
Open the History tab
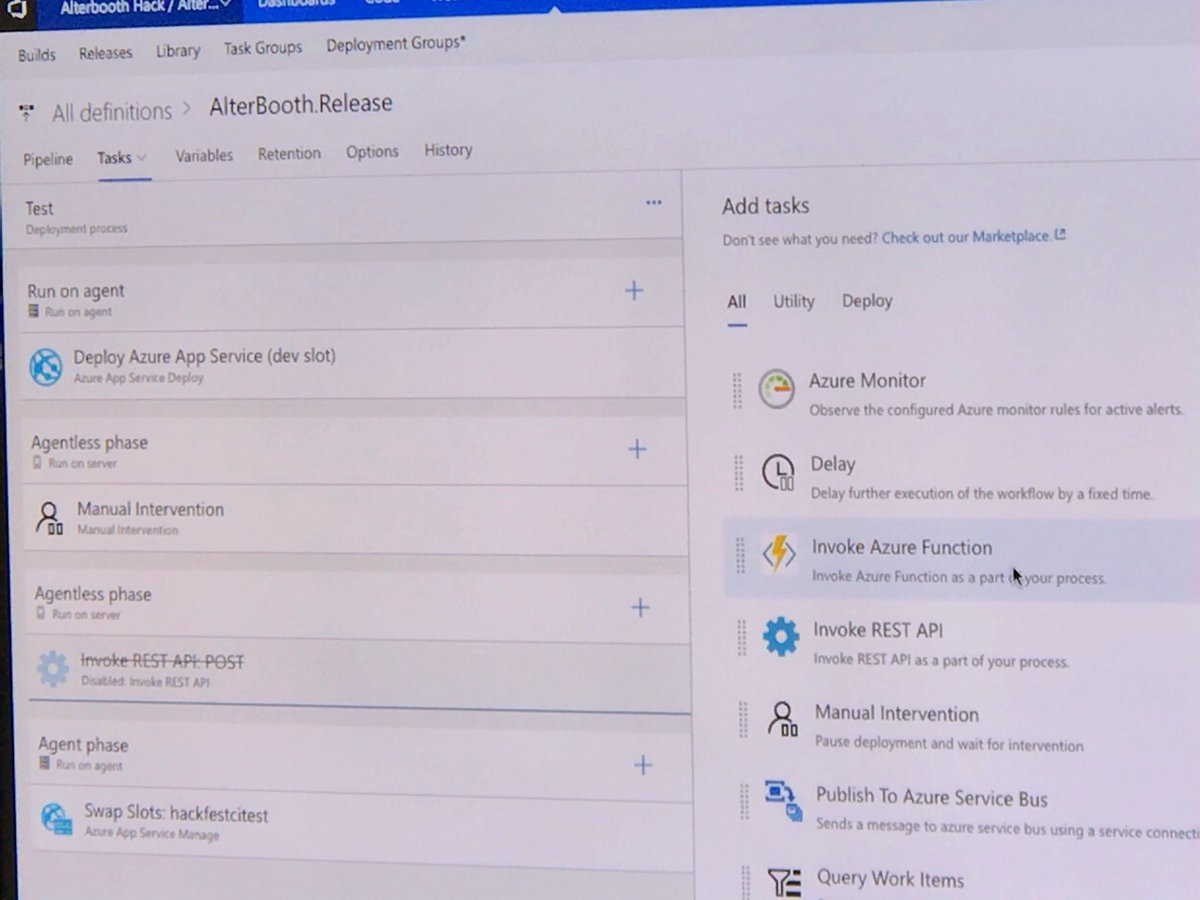coord(448,150)
